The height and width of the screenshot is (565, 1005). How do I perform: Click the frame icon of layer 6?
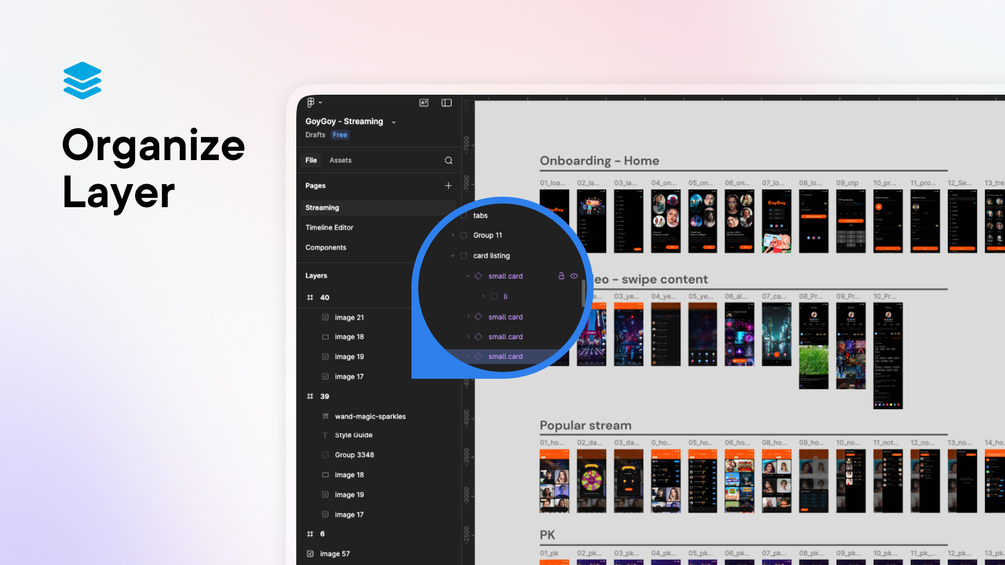click(x=310, y=534)
